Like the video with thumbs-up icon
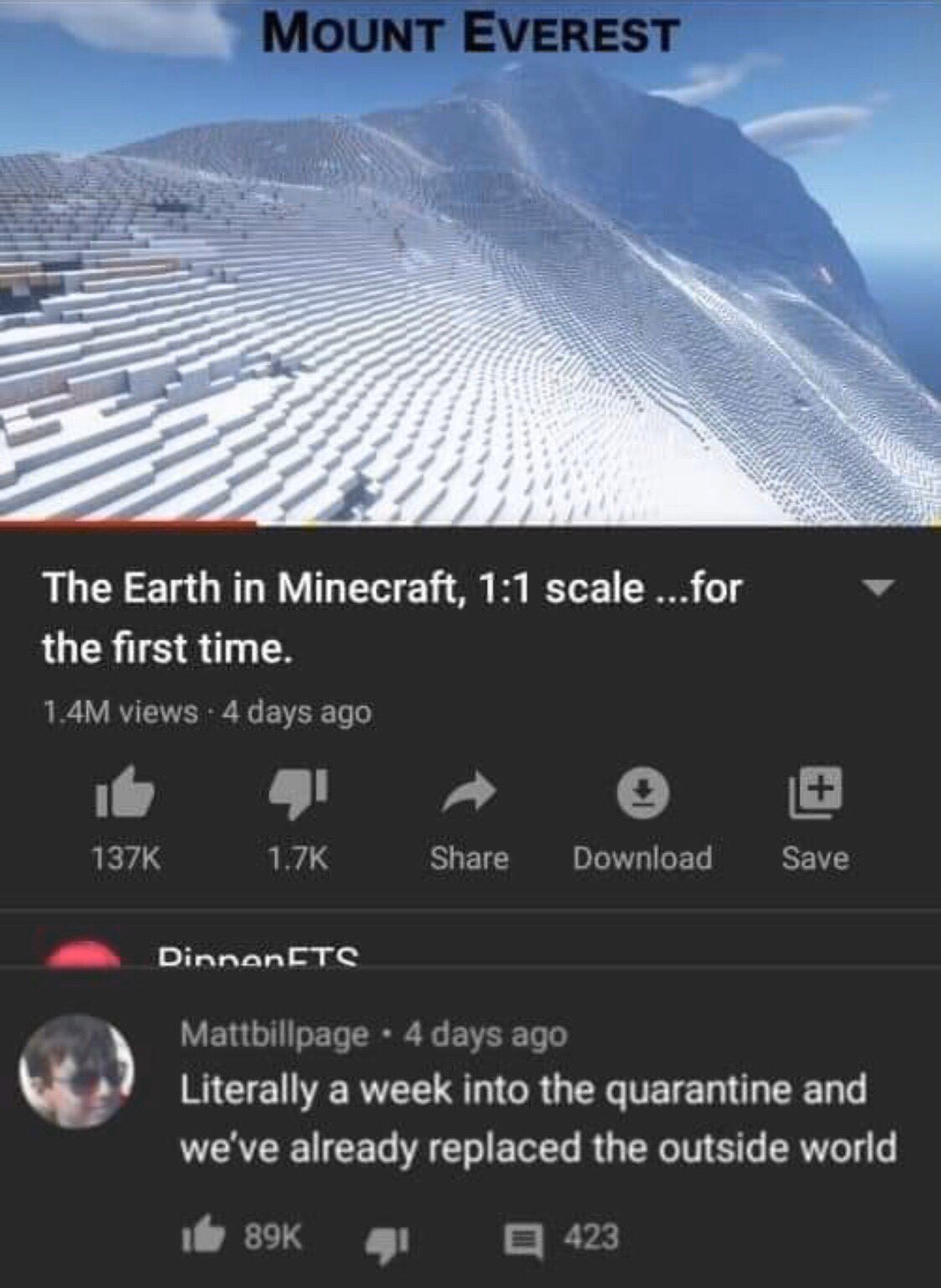This screenshot has height=1288, width=941. [x=125, y=790]
